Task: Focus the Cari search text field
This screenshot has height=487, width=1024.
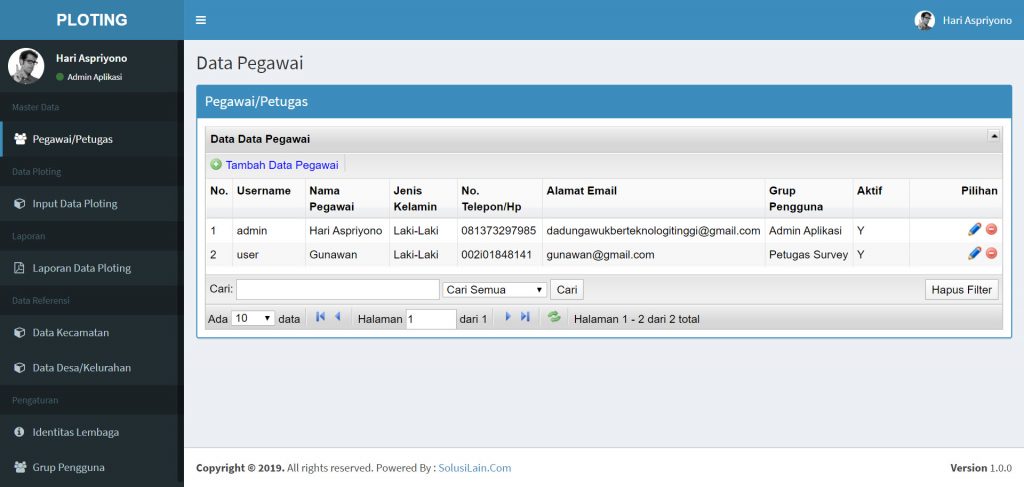Action: [338, 290]
